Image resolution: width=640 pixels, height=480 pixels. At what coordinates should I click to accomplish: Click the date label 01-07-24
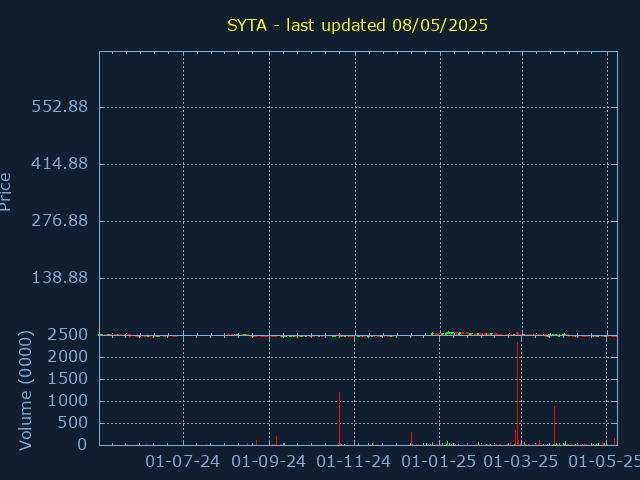(x=182, y=462)
